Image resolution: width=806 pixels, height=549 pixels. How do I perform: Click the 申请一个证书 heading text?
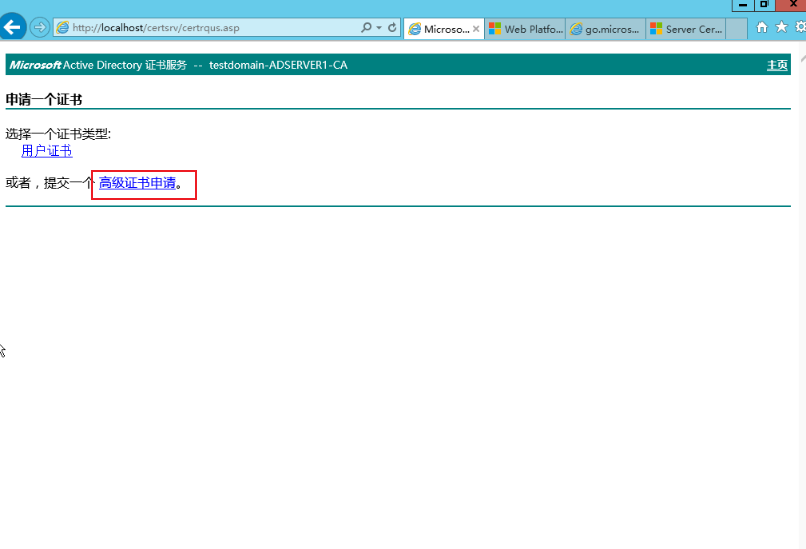pyautogui.click(x=44, y=100)
